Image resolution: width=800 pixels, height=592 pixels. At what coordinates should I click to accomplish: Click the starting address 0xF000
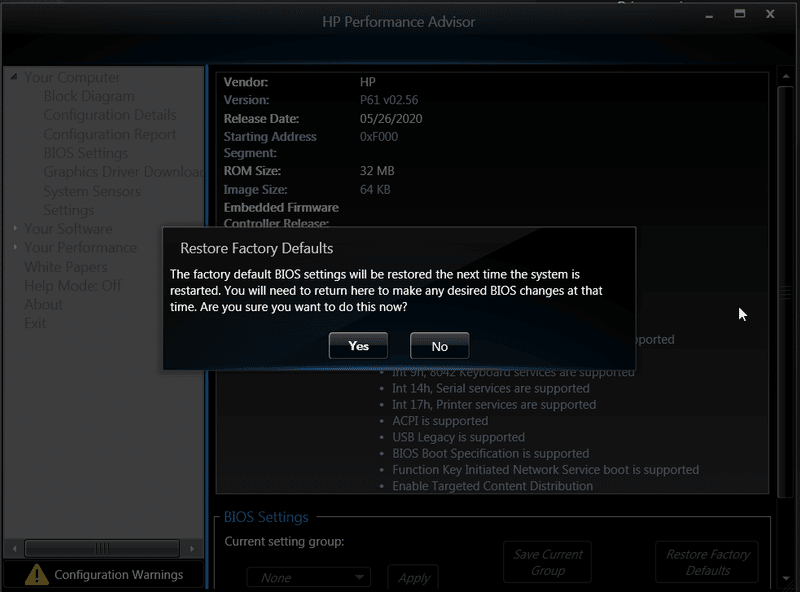tap(379, 137)
